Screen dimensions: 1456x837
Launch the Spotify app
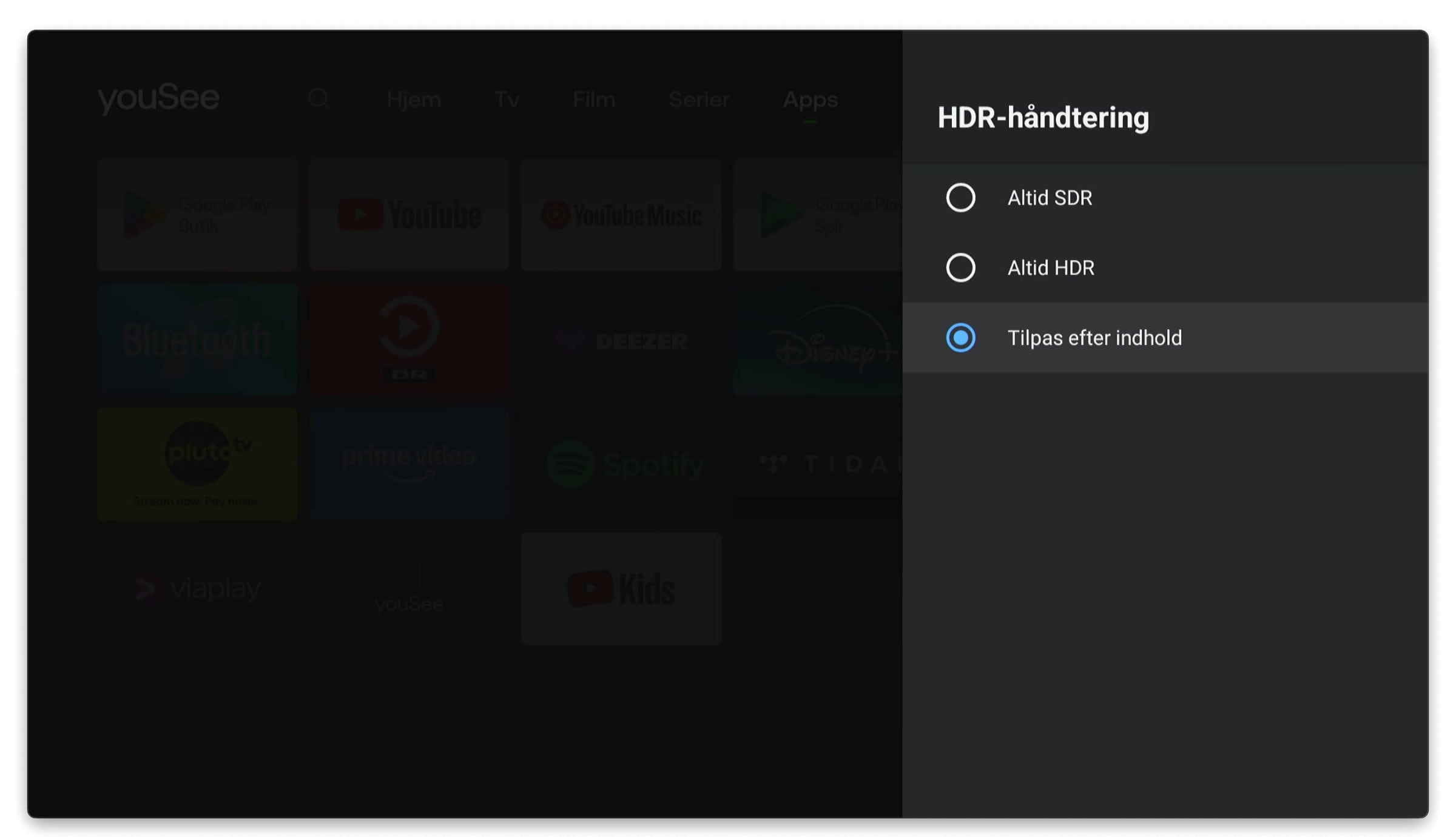(x=621, y=465)
